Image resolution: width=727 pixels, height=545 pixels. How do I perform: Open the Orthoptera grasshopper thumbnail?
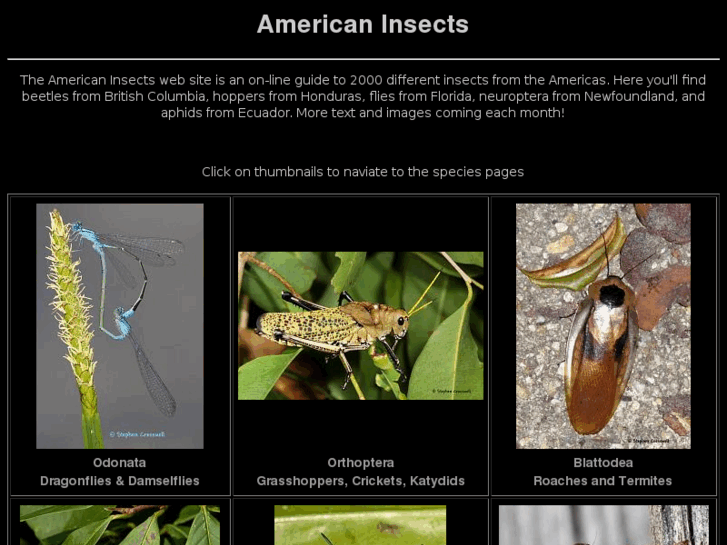click(x=361, y=326)
